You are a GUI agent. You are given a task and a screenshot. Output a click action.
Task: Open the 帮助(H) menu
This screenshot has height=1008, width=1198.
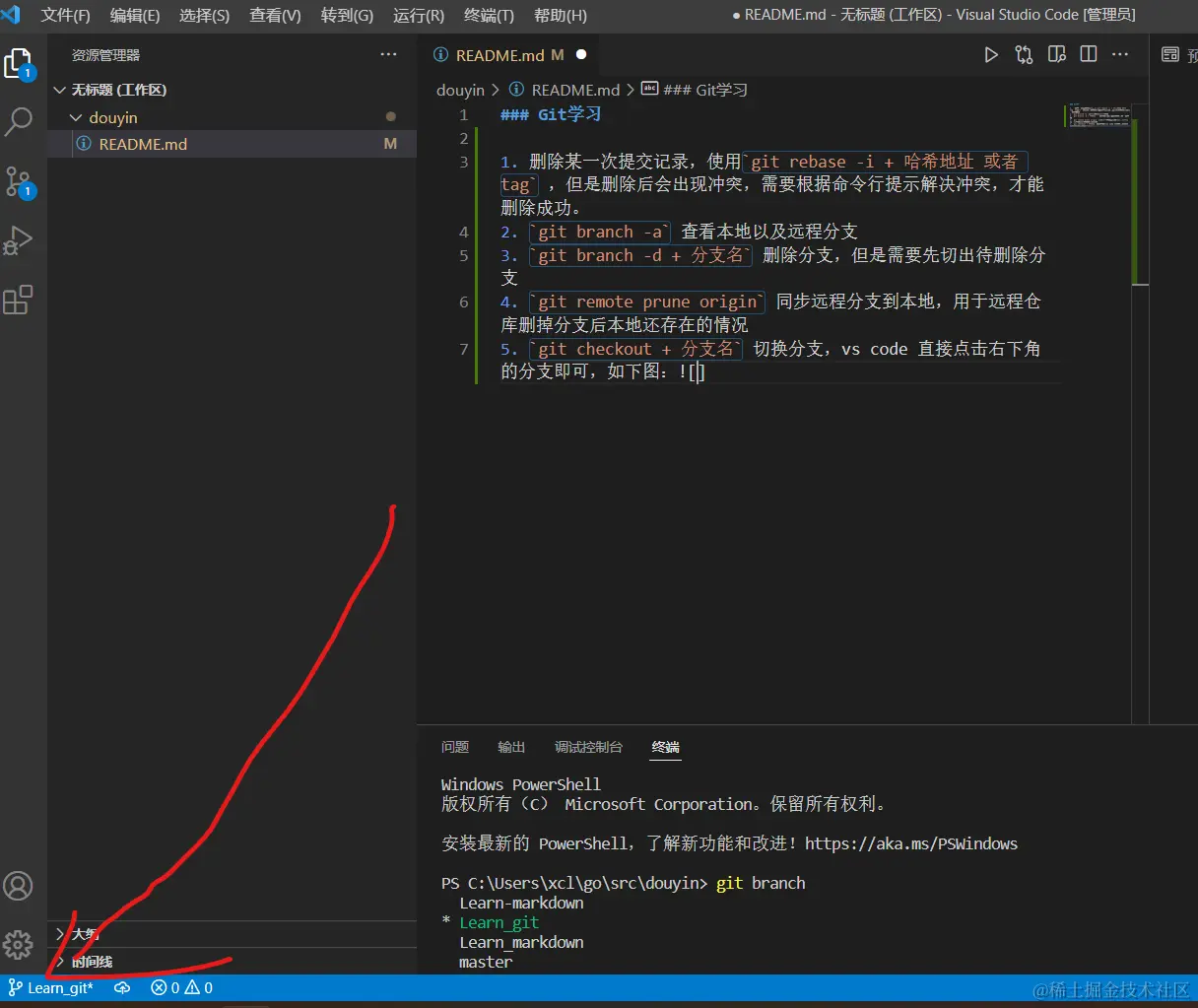tap(561, 15)
